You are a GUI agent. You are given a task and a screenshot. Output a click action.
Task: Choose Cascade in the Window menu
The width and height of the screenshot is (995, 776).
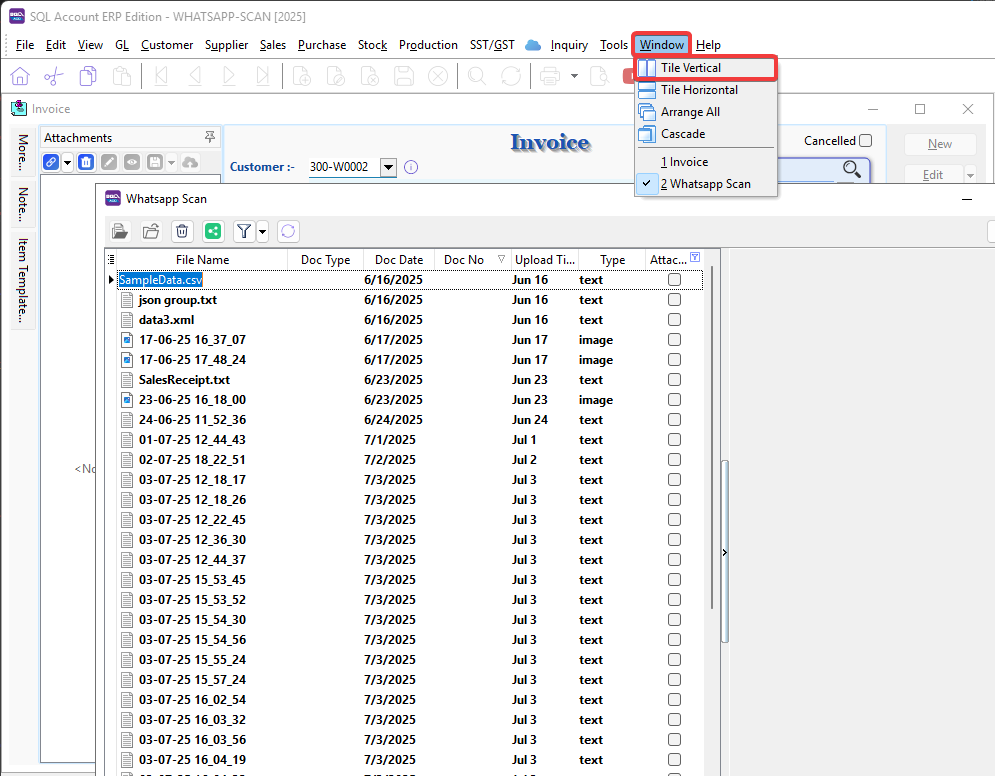pos(682,134)
